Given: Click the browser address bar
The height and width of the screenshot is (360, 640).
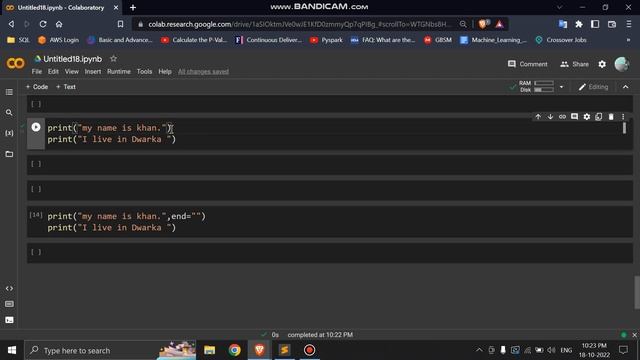Looking at the screenshot, I should point(300,24).
